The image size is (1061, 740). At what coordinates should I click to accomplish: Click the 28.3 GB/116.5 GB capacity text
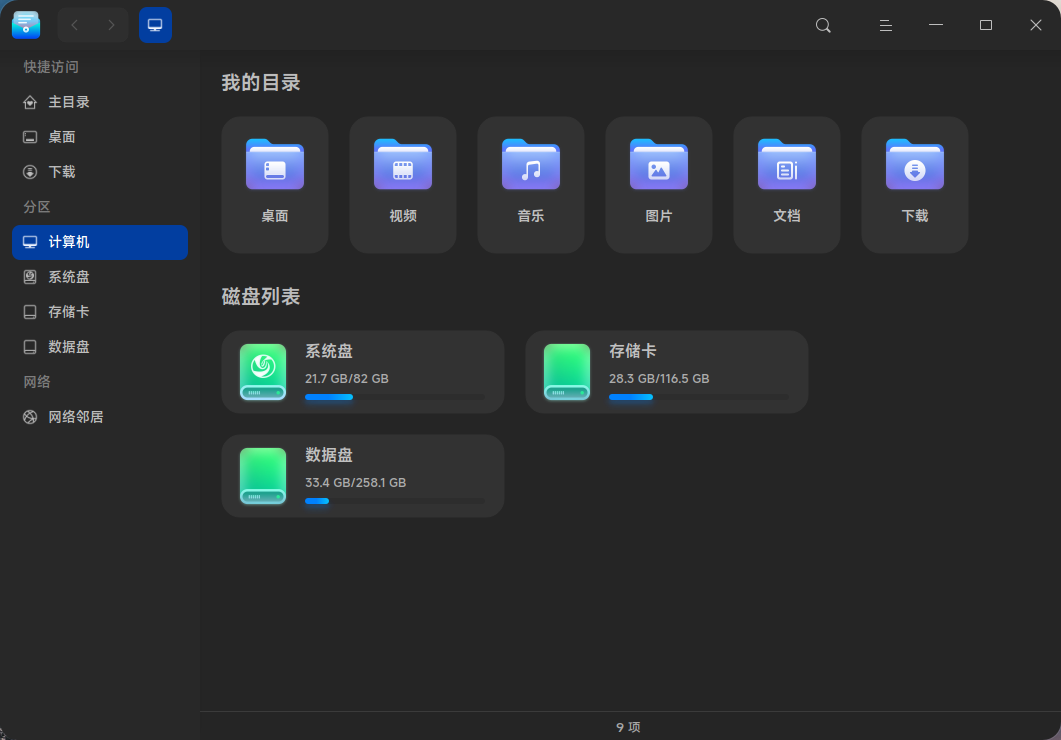(659, 379)
